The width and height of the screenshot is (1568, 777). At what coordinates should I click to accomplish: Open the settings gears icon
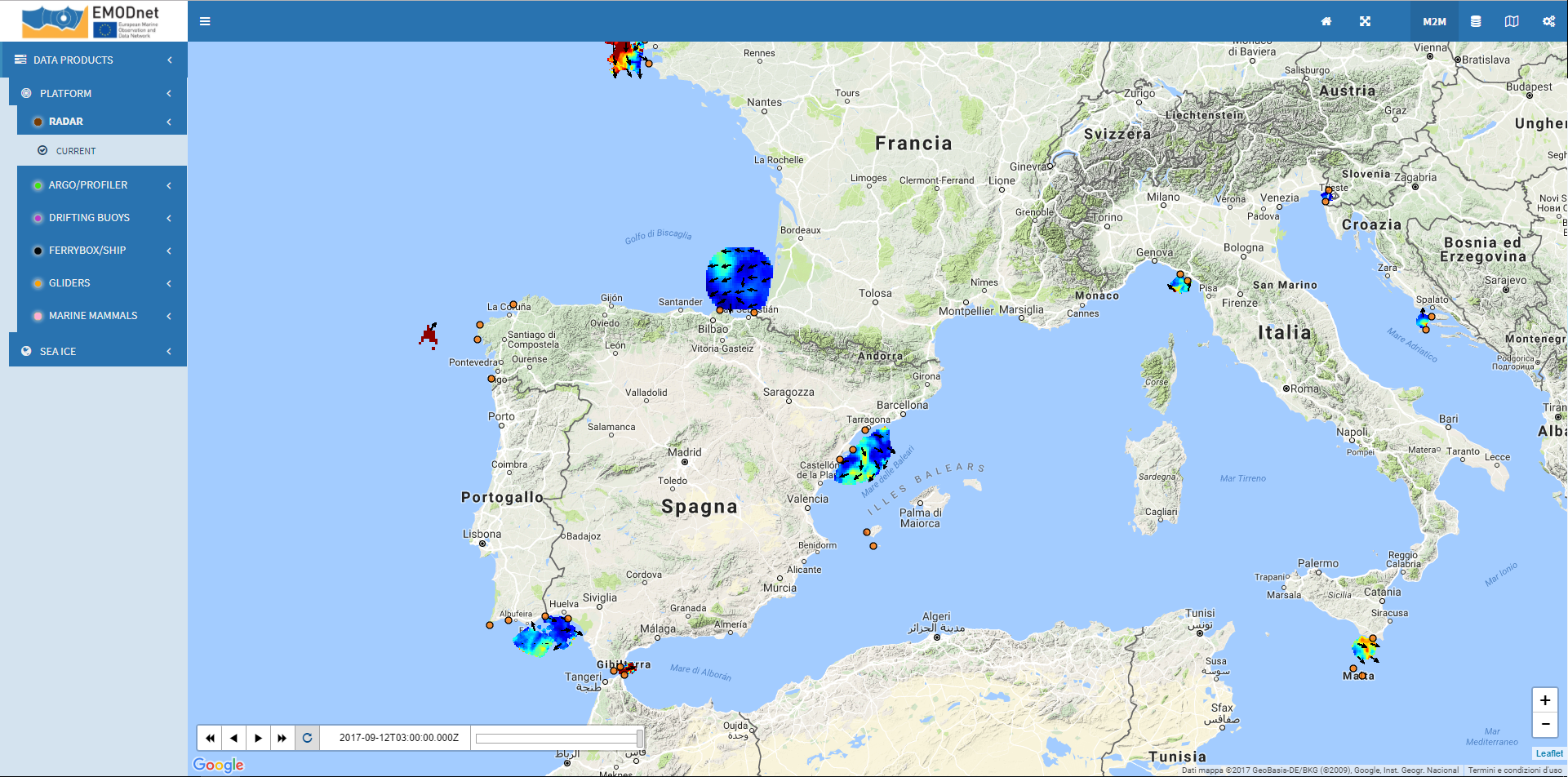(1548, 21)
